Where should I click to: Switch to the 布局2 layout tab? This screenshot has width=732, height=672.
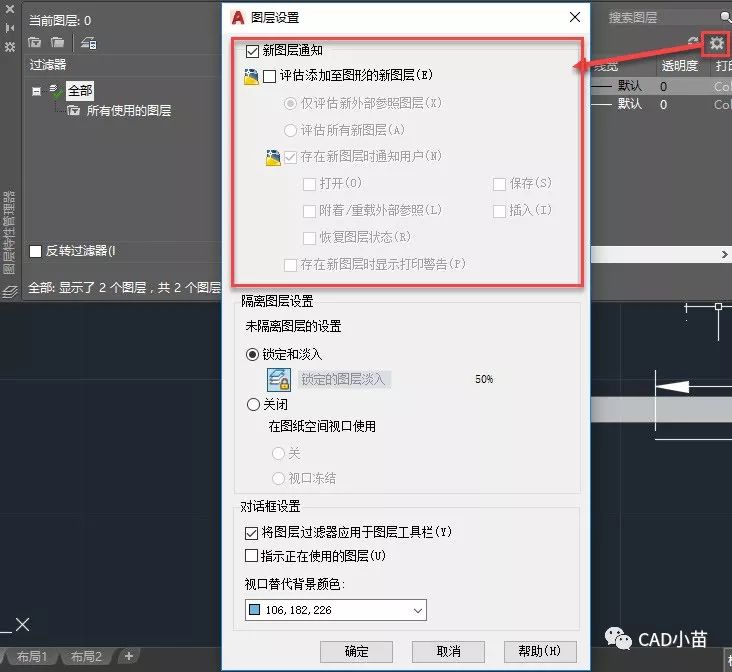(x=84, y=657)
